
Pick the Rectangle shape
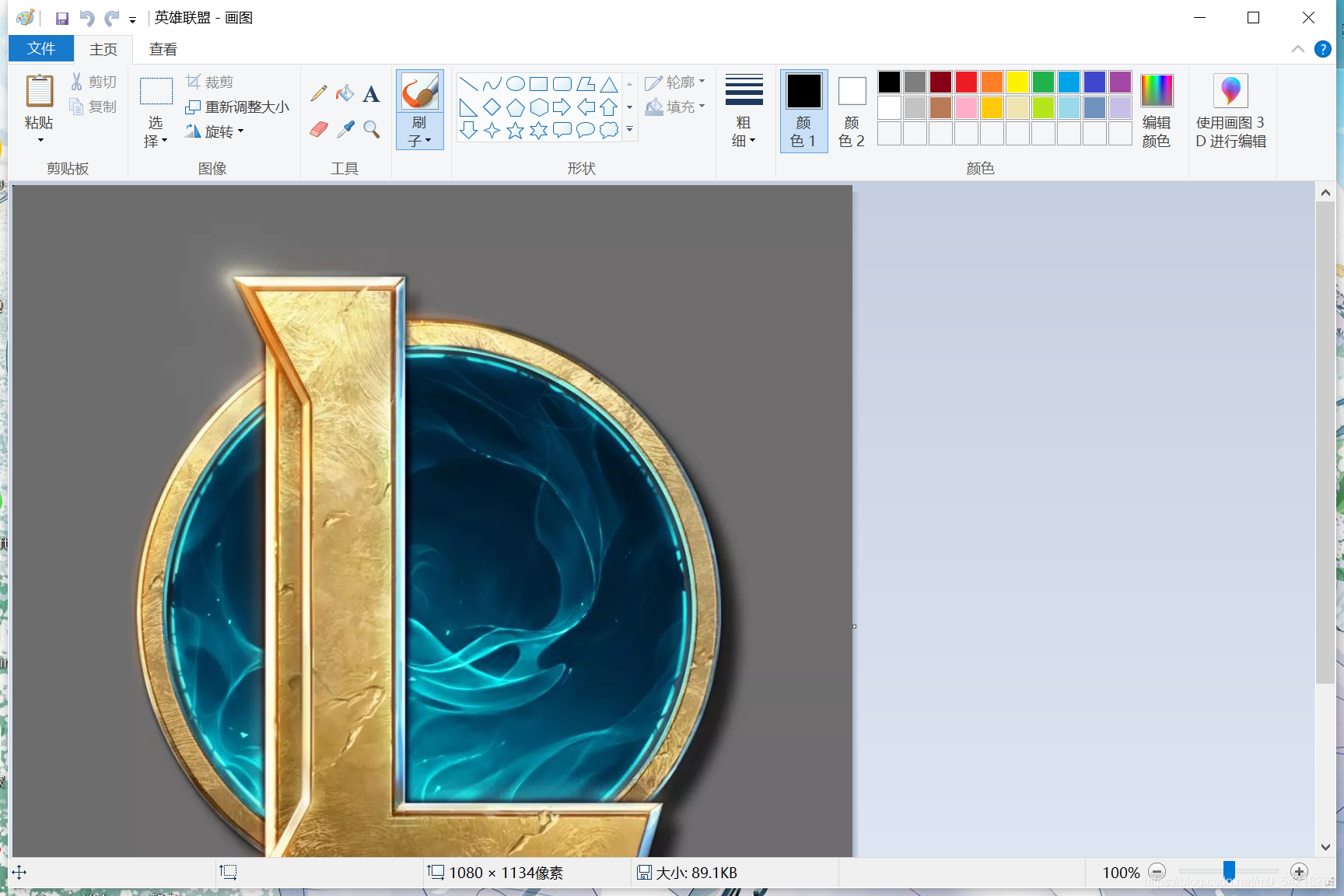(x=538, y=84)
